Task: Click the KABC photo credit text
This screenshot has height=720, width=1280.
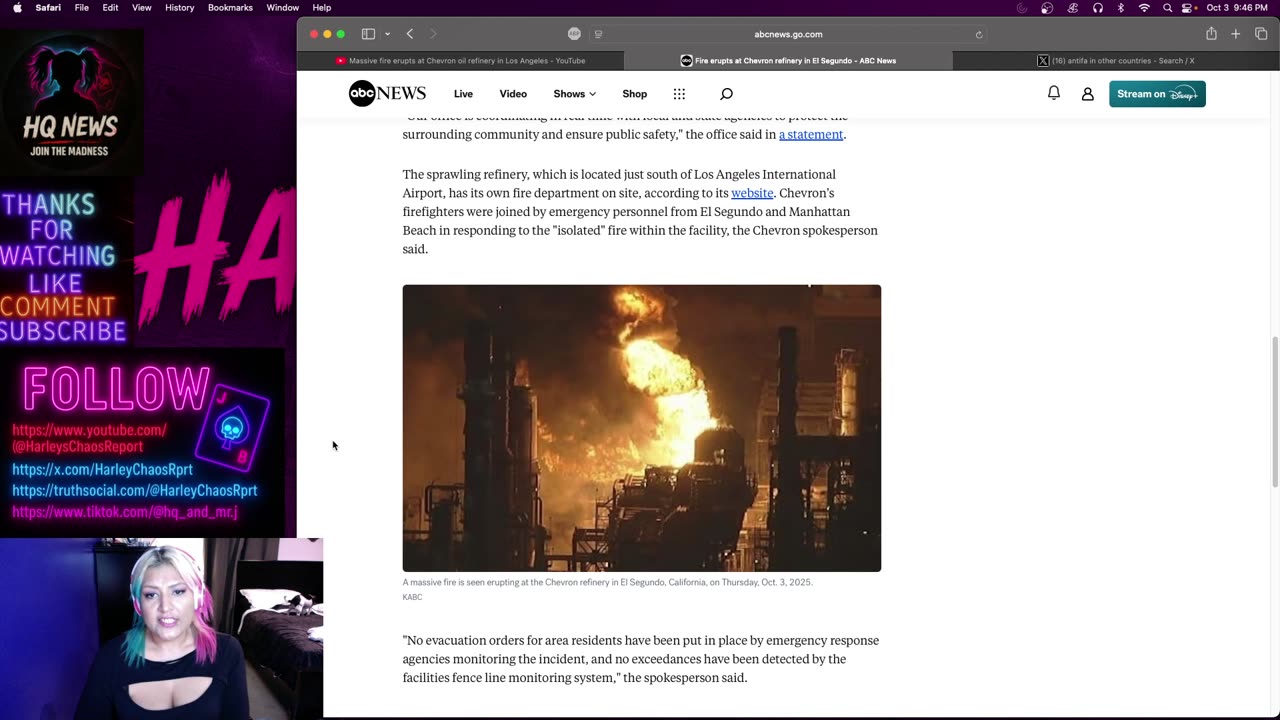Action: pyautogui.click(x=412, y=597)
